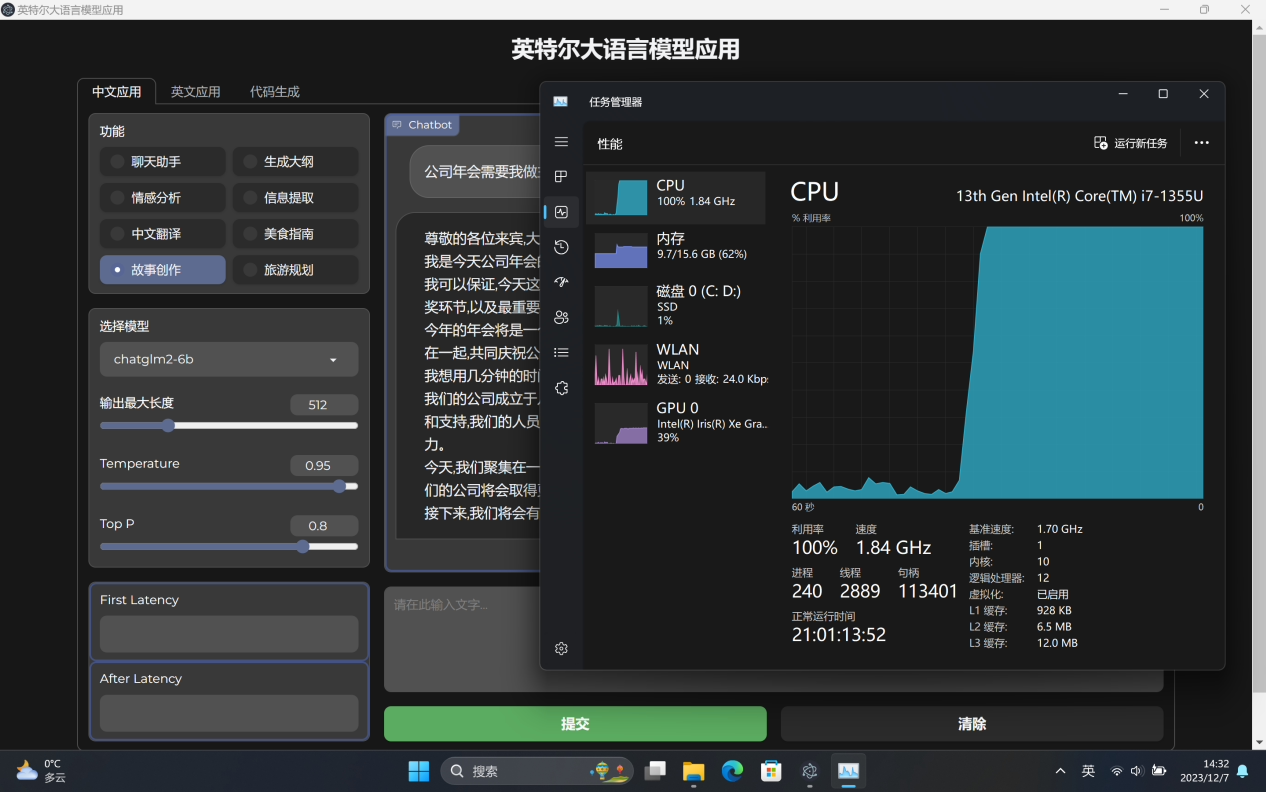Image resolution: width=1266 pixels, height=792 pixels.
Task: Adjust the Temperature slider handle
Action: 339,487
